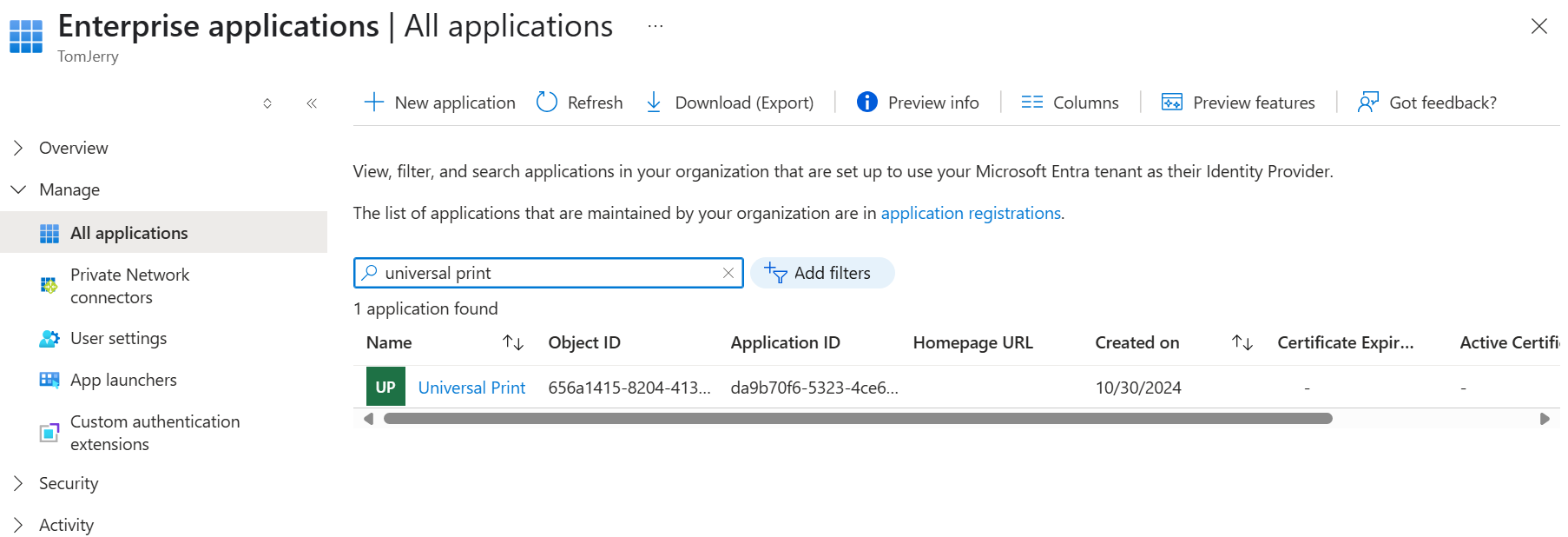The image size is (1568, 537).
Task: Open User settings page
Action: (x=118, y=338)
